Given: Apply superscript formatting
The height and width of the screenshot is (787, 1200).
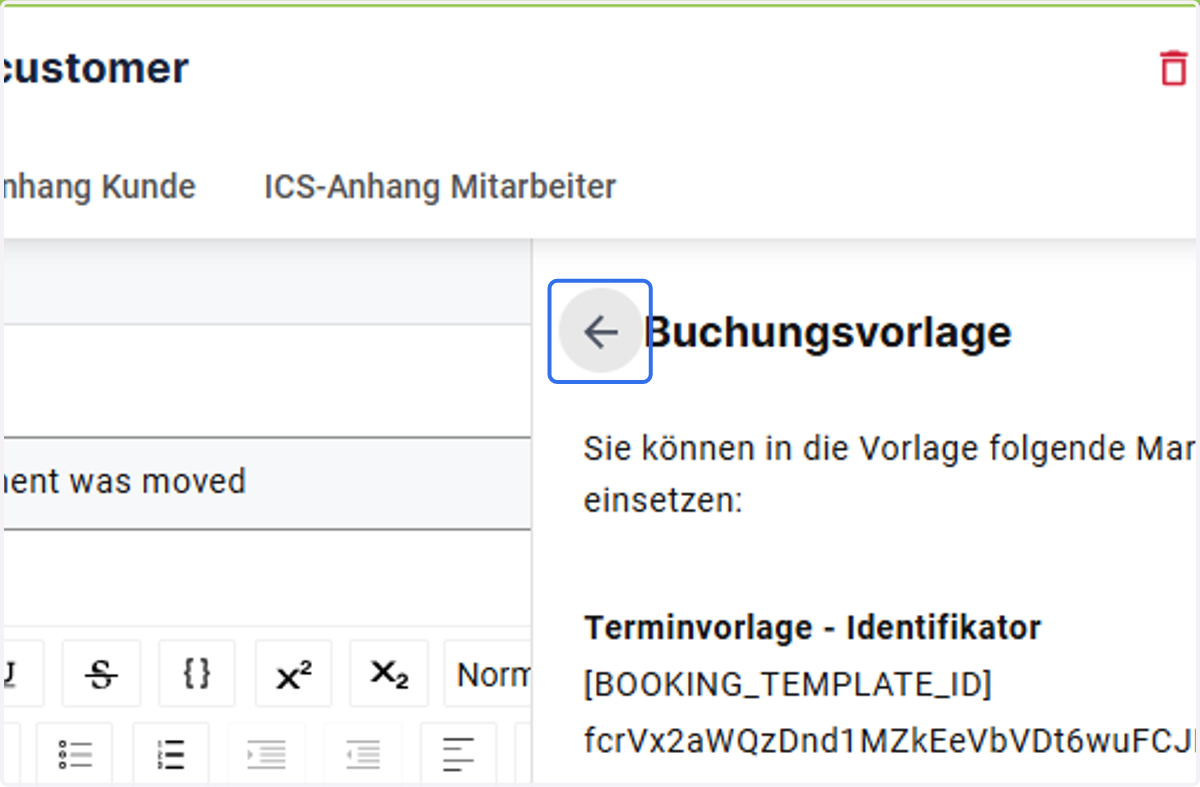Looking at the screenshot, I should click(294, 674).
